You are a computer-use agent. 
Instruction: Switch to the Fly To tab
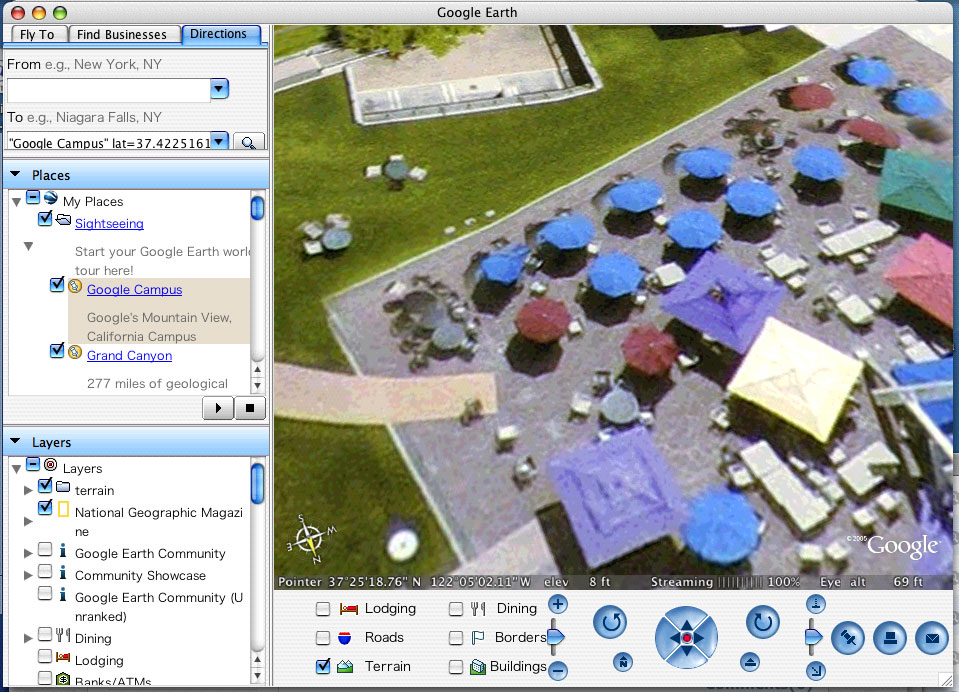click(37, 33)
